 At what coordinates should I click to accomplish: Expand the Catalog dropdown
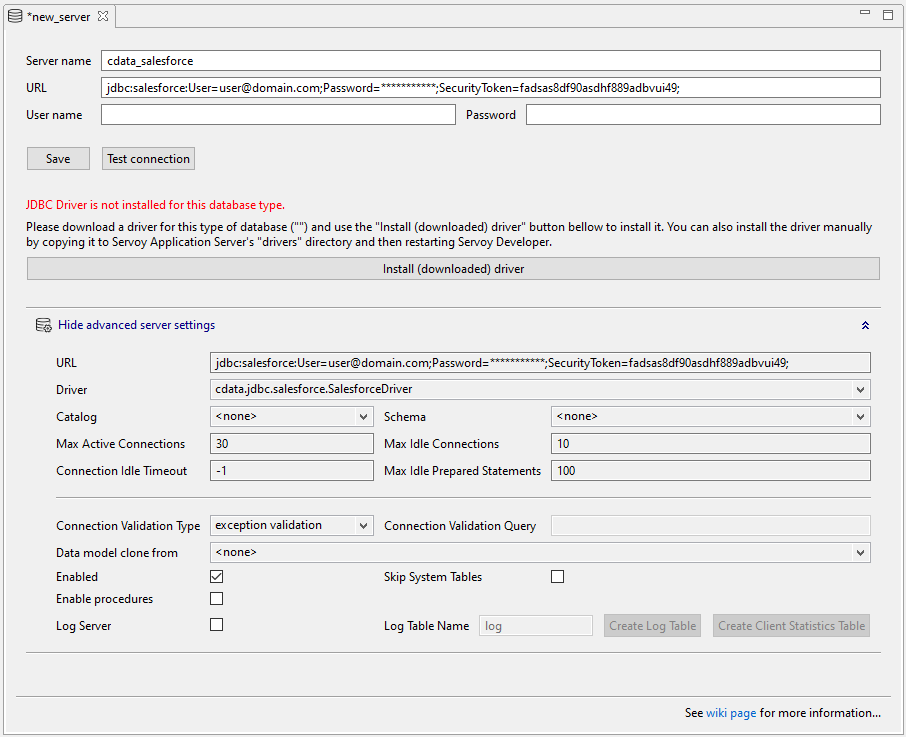coord(363,417)
